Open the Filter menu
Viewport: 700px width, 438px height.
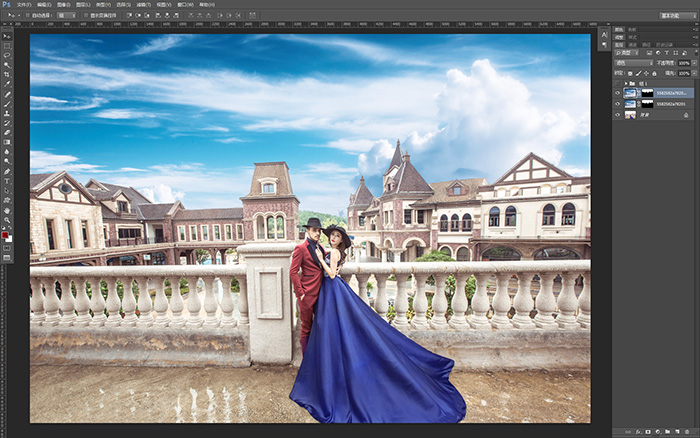[143, 4]
